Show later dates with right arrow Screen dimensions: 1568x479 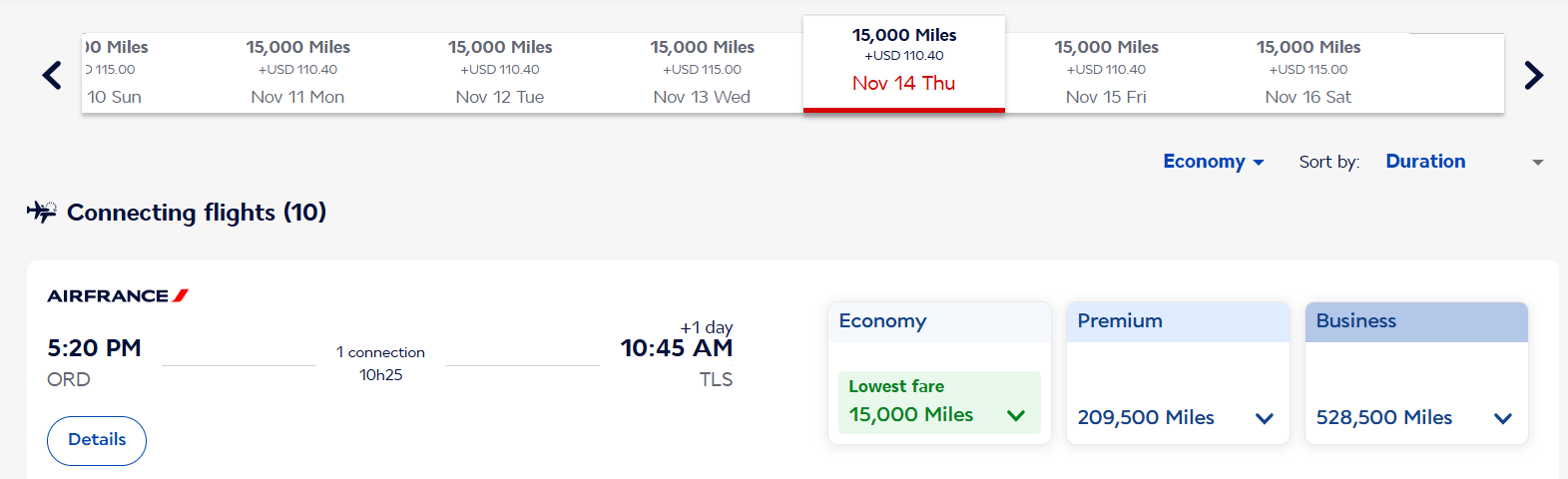click(1533, 75)
